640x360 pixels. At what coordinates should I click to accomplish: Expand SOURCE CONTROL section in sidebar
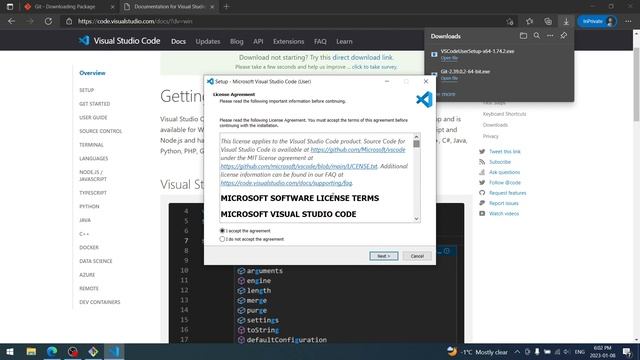(x=100, y=131)
